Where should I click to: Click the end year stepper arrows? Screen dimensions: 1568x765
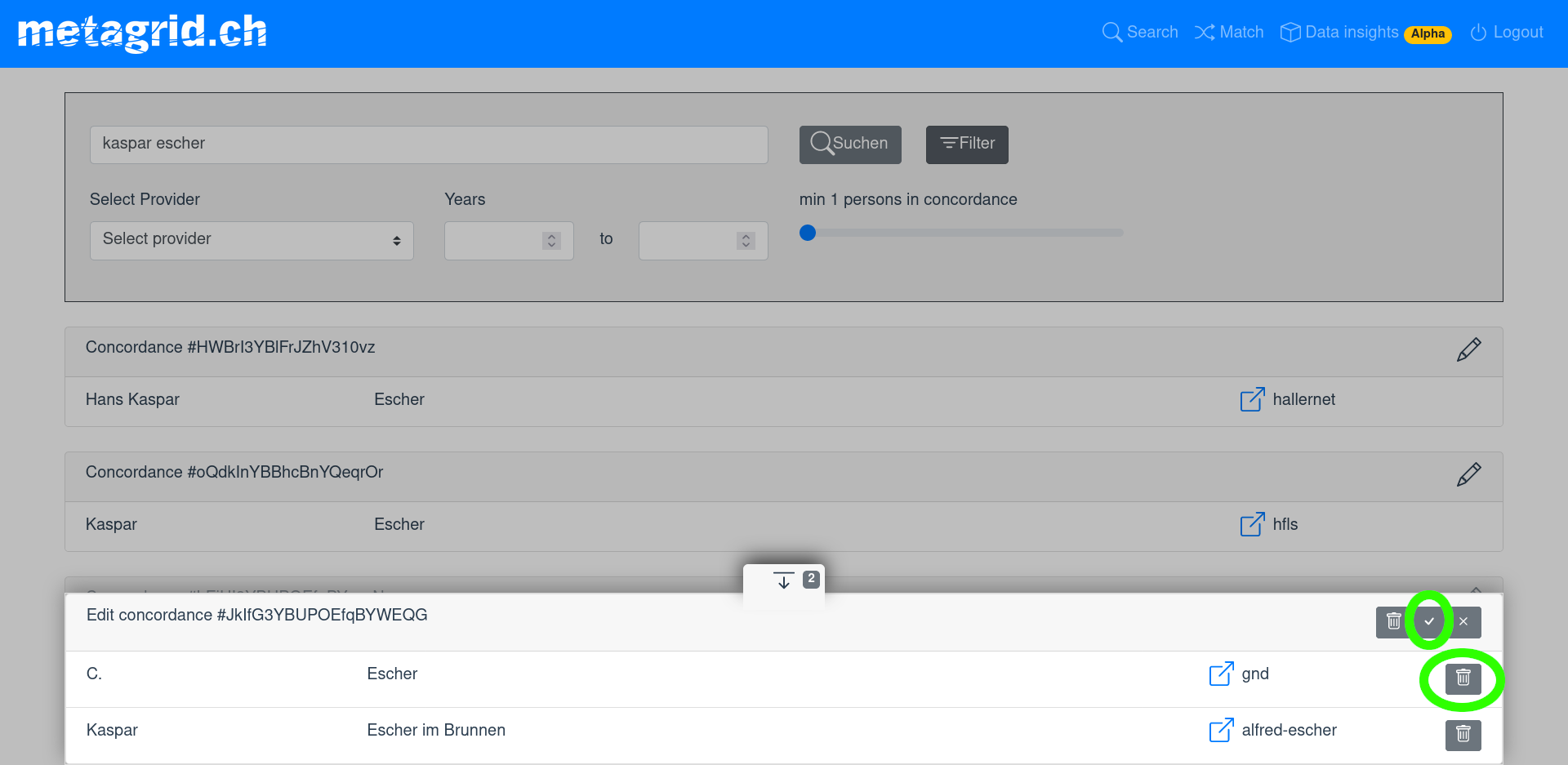click(x=746, y=241)
